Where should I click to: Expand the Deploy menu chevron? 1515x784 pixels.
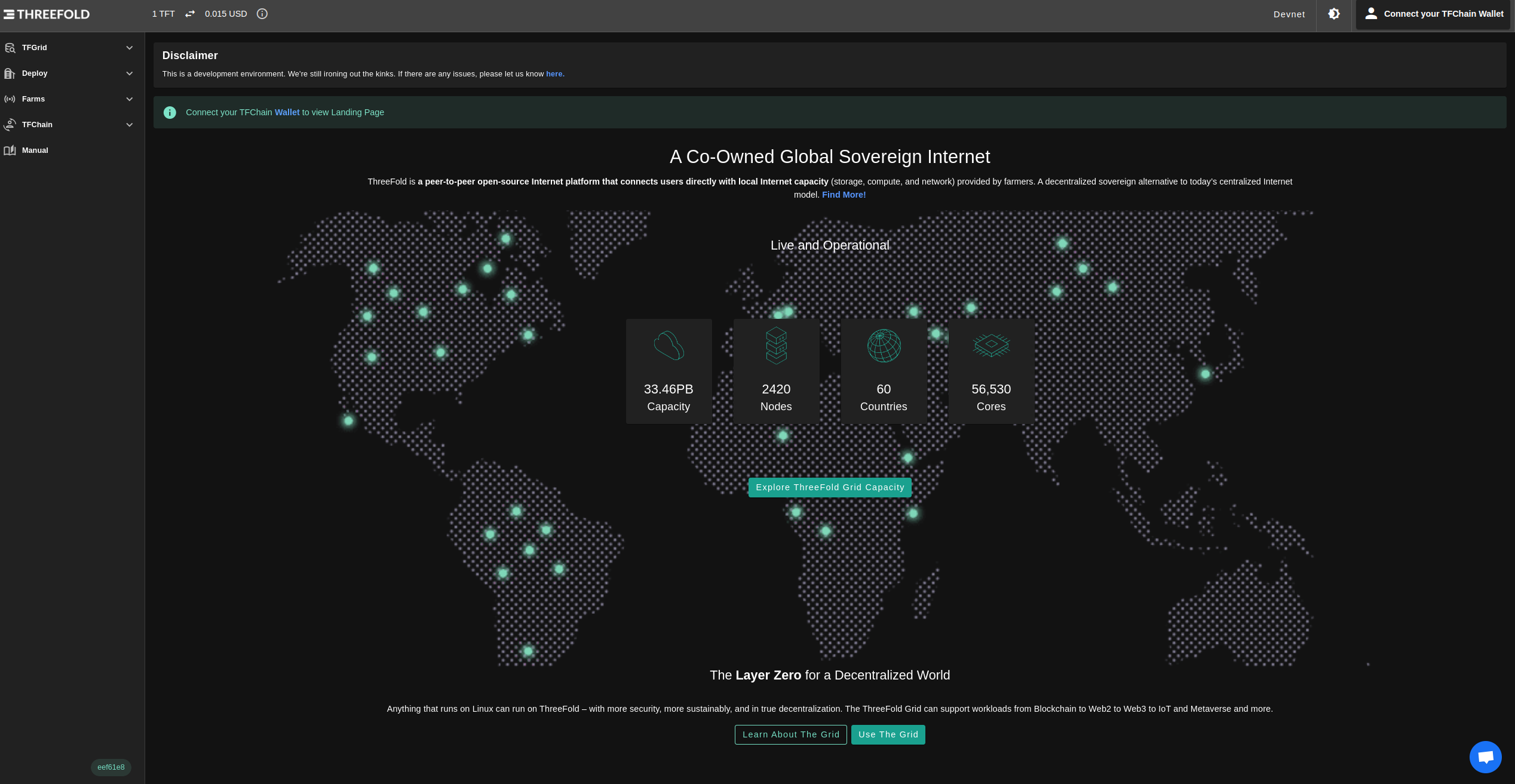pos(130,73)
